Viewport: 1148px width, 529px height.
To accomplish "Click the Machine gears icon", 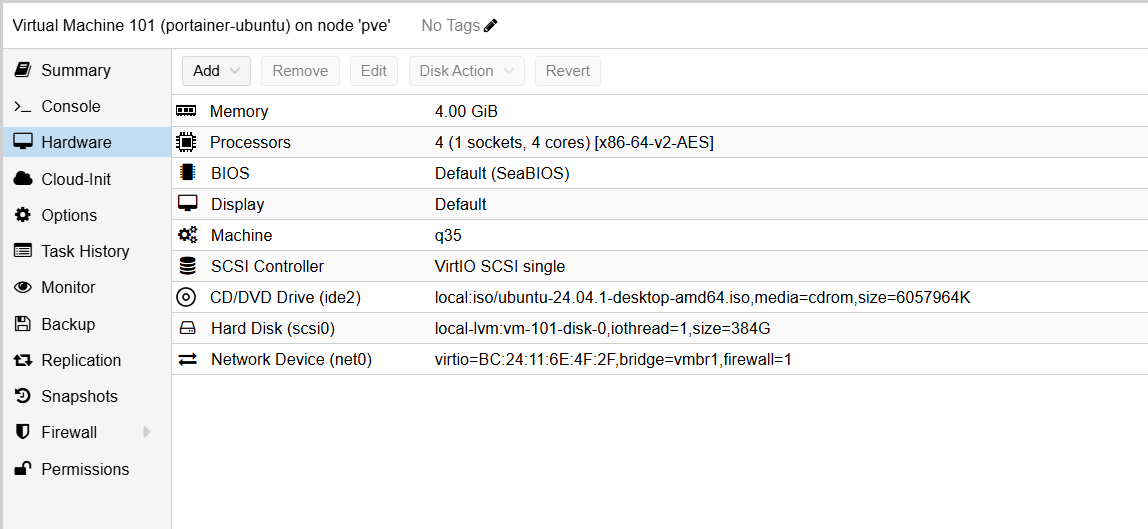I will point(187,235).
